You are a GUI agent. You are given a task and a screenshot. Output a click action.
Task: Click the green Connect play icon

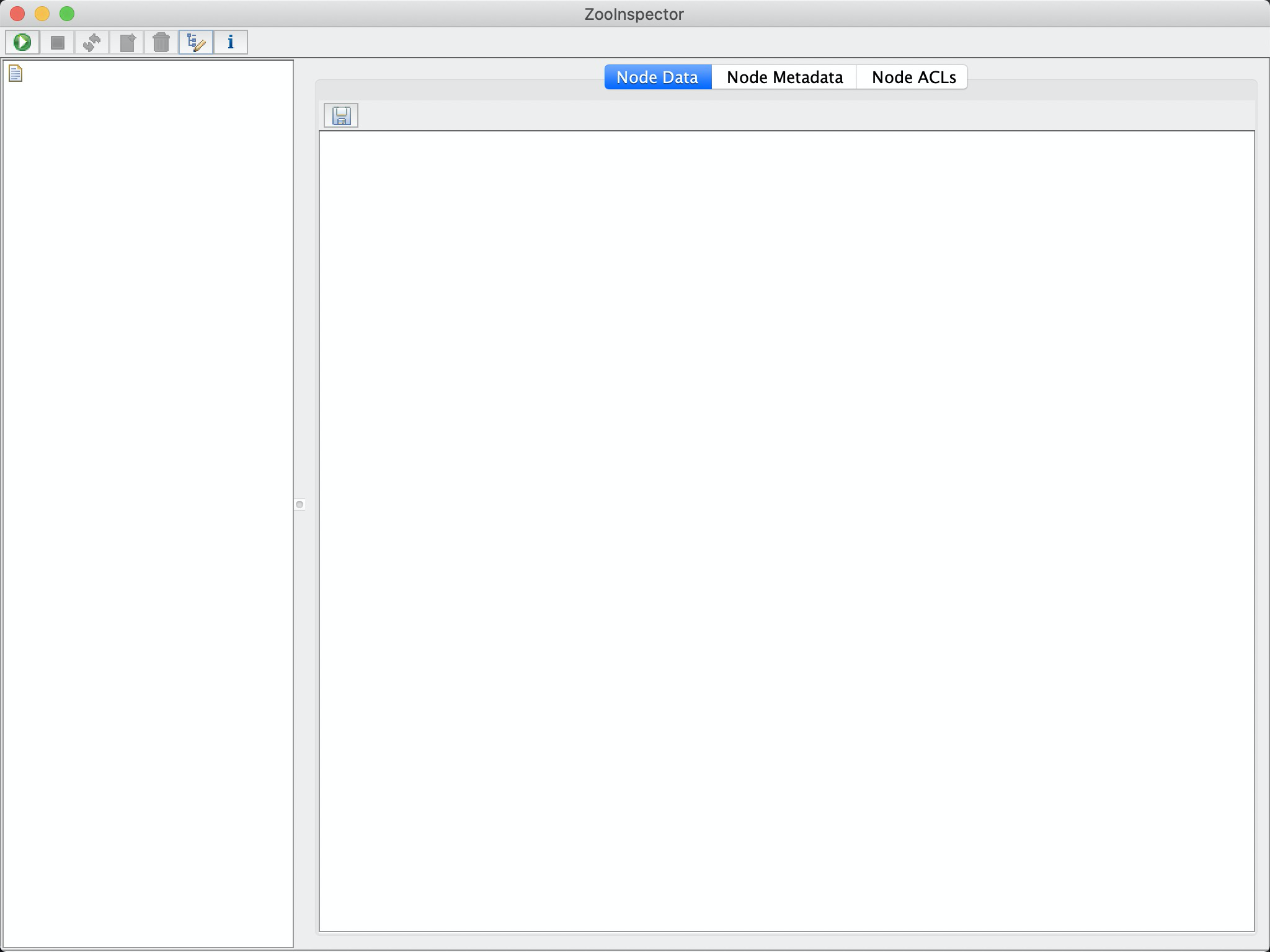22,42
